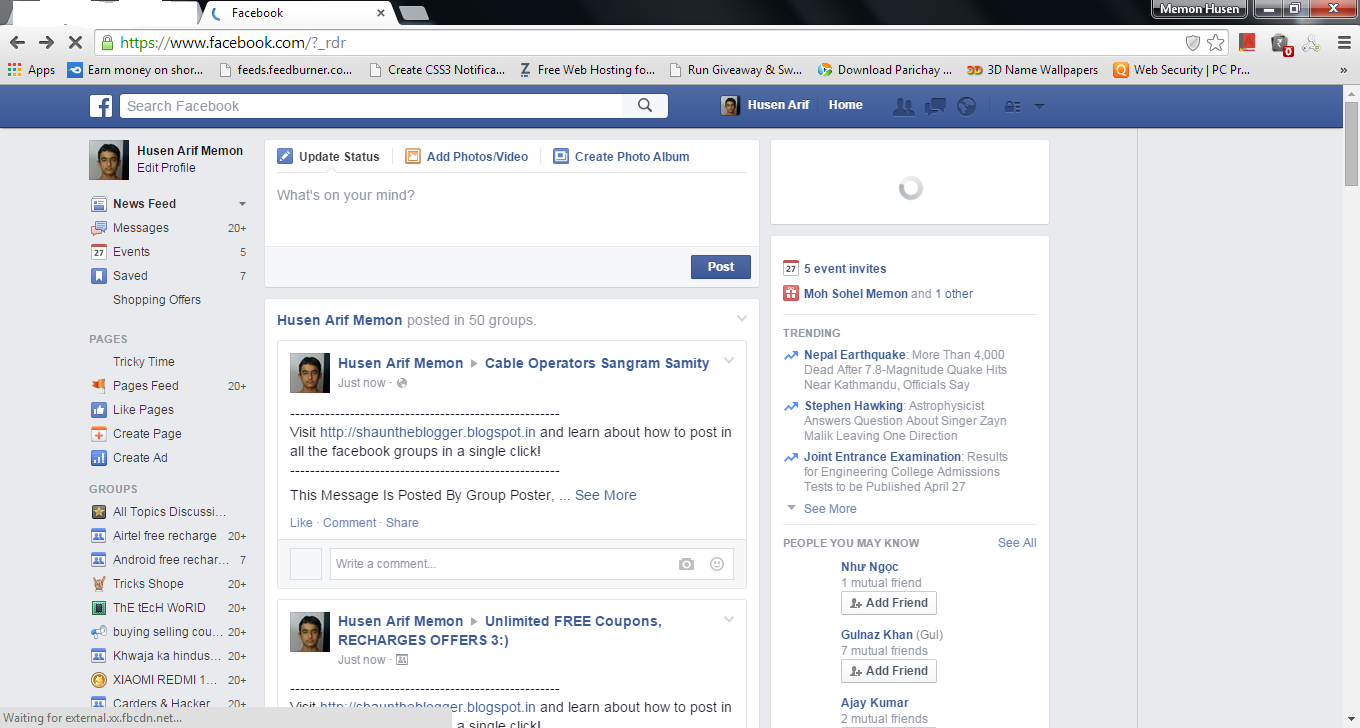Click the Like Pages thumbs-up icon

99,410
